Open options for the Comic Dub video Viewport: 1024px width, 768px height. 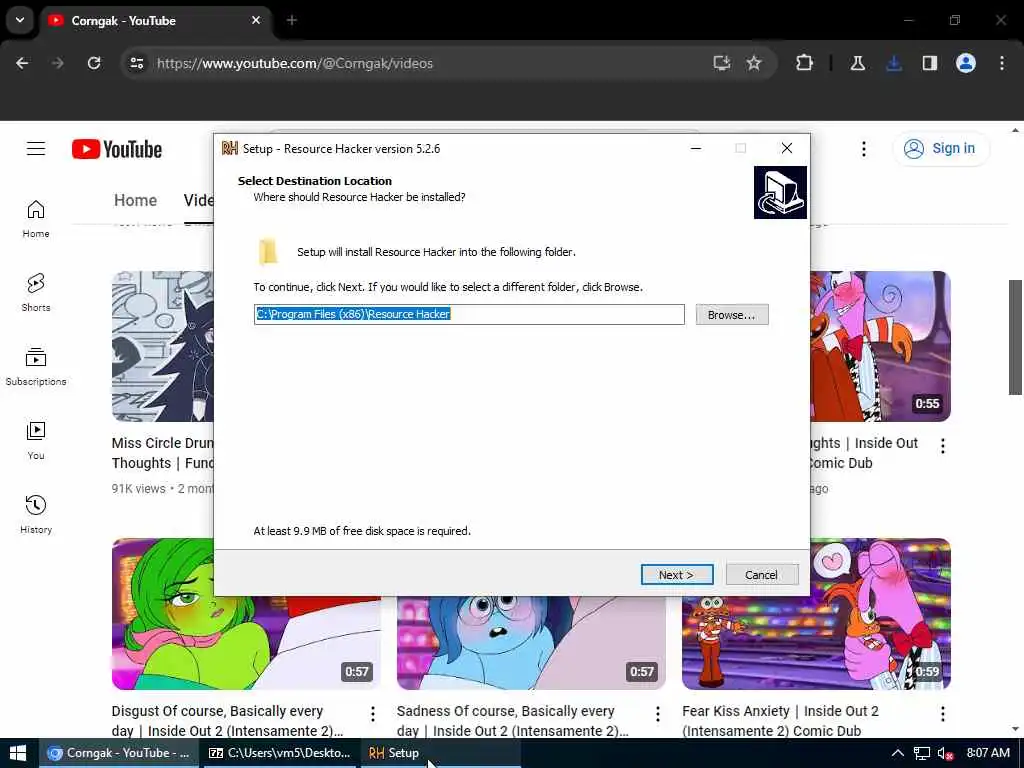(942, 446)
